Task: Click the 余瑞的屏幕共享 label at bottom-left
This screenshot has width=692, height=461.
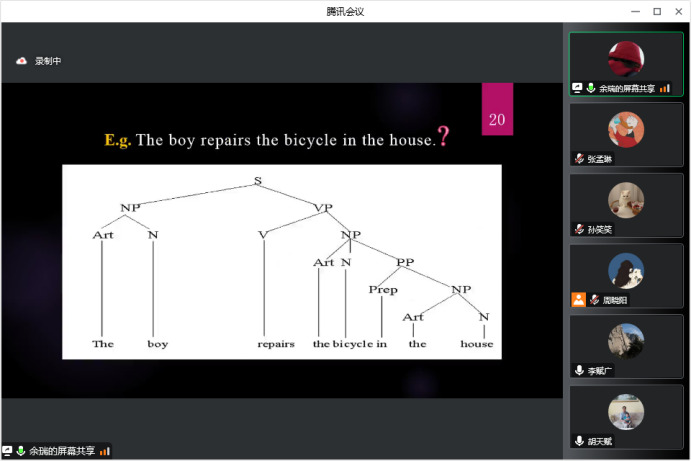Action: click(x=62, y=451)
